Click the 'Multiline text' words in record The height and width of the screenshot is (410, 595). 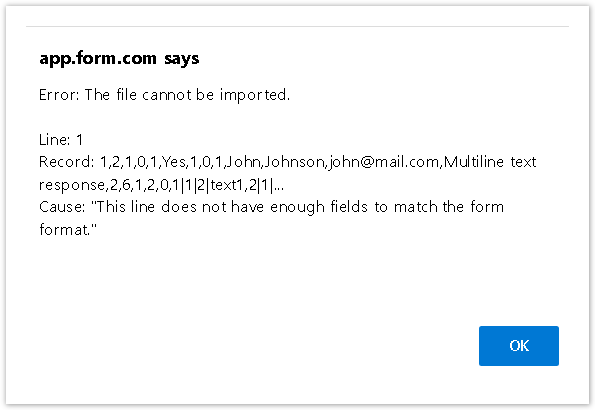point(490,162)
